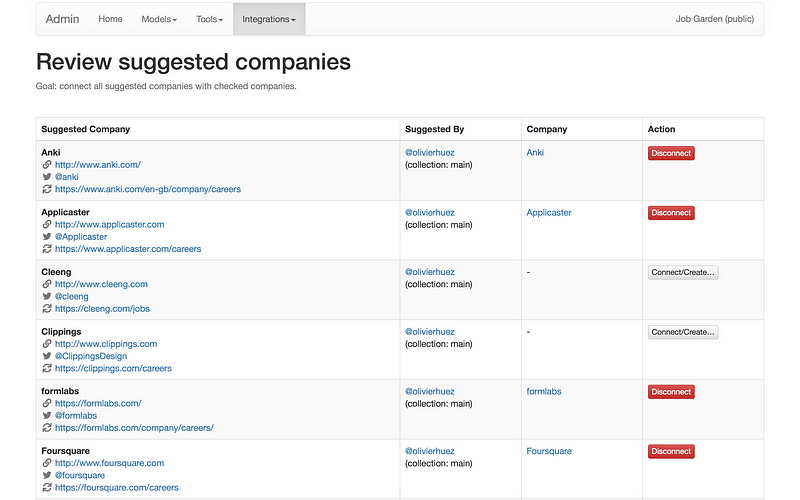The width and height of the screenshot is (800, 500).
Task: Click the link icon beside cleeng.com URL
Action: click(x=46, y=284)
